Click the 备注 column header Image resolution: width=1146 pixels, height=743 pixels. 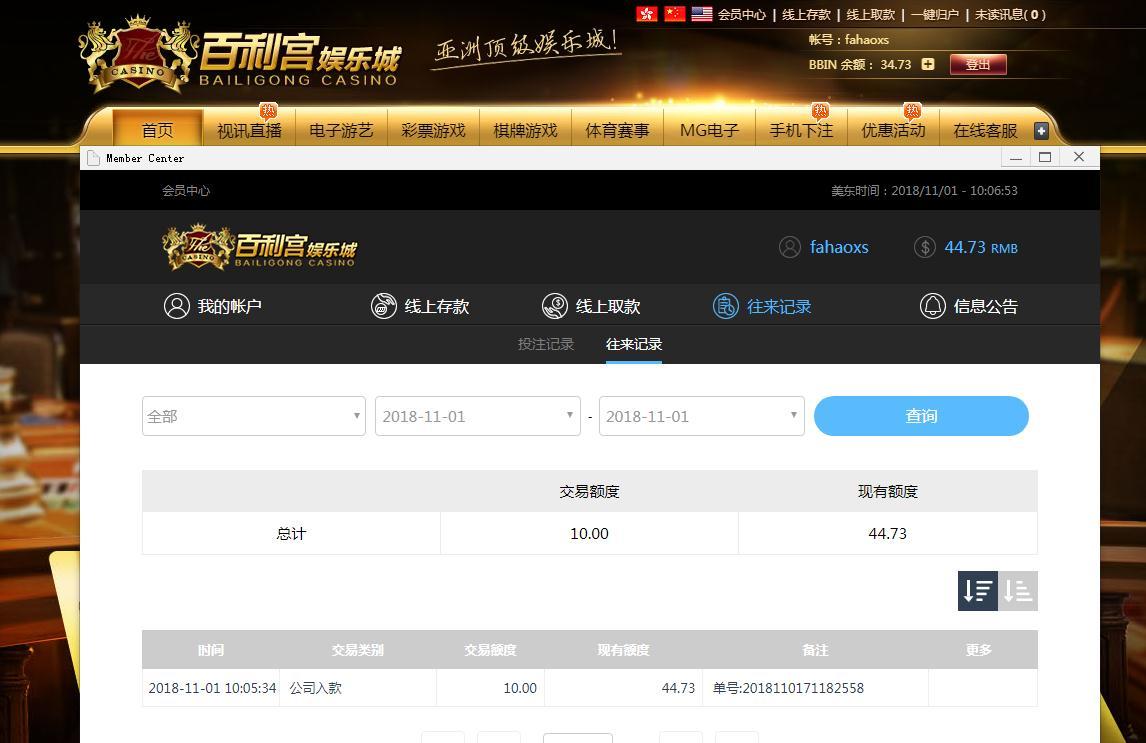click(x=815, y=649)
